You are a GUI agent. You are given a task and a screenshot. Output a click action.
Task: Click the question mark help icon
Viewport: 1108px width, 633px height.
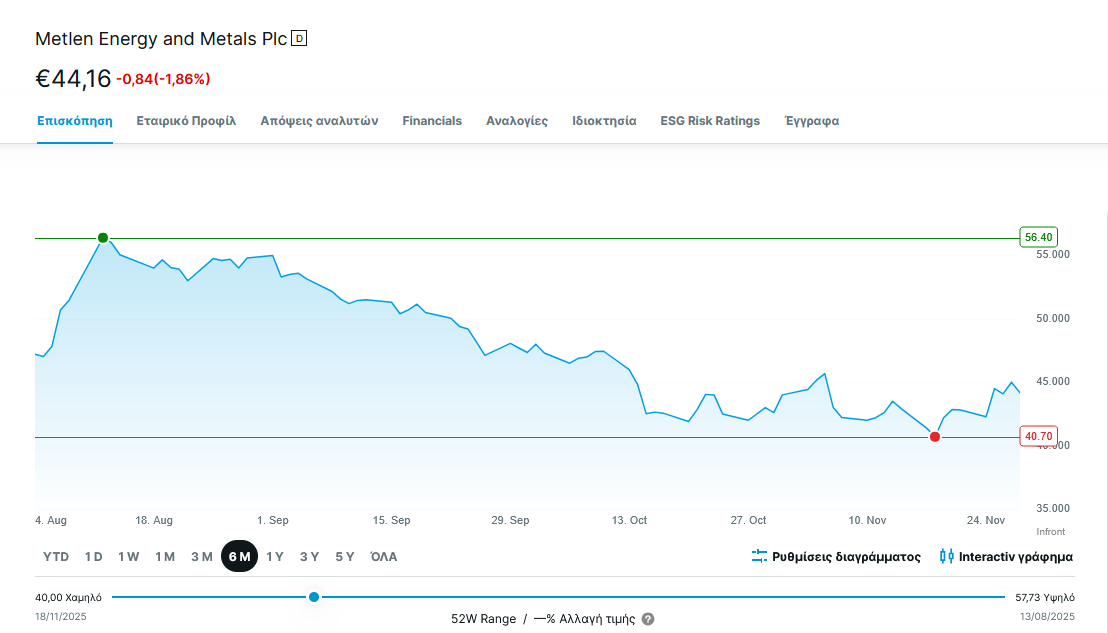648,619
